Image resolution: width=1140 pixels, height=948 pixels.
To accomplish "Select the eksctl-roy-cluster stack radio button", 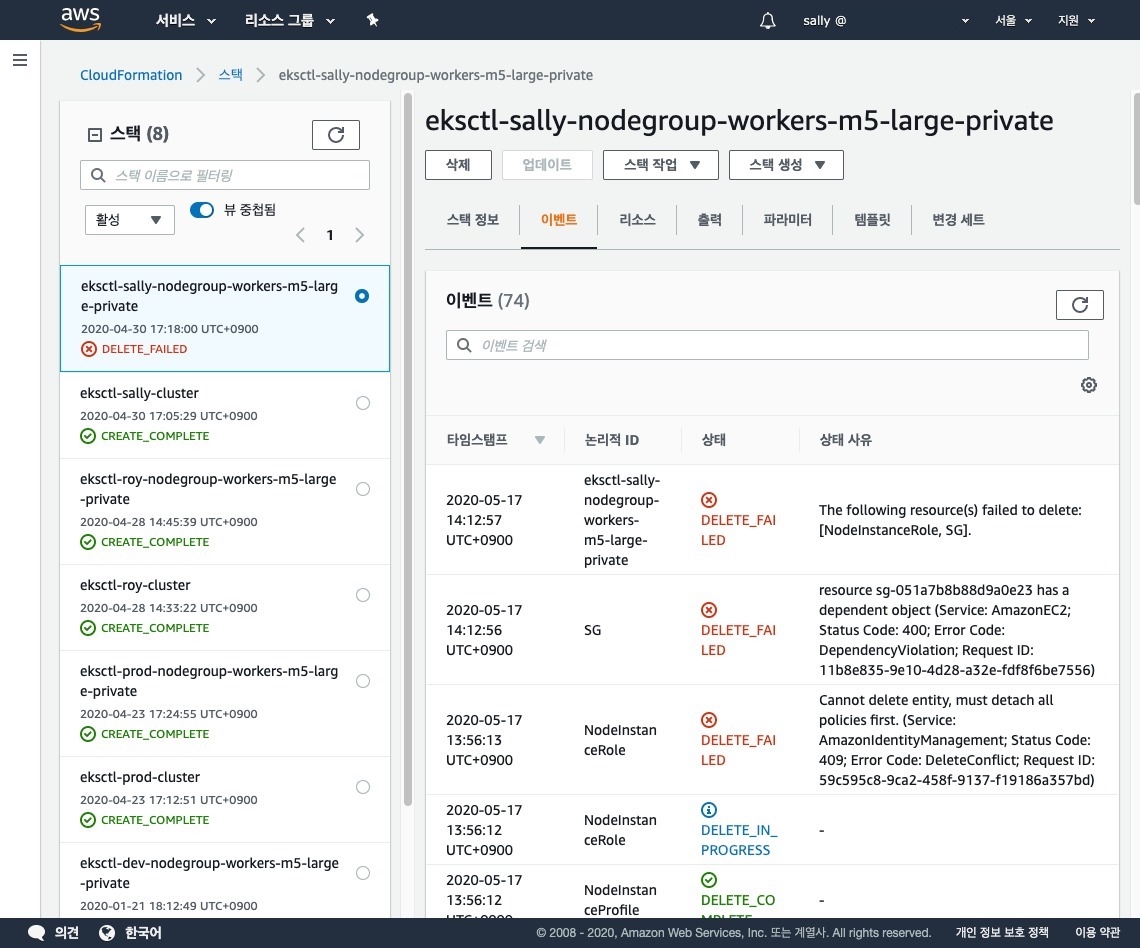I will click(363, 595).
